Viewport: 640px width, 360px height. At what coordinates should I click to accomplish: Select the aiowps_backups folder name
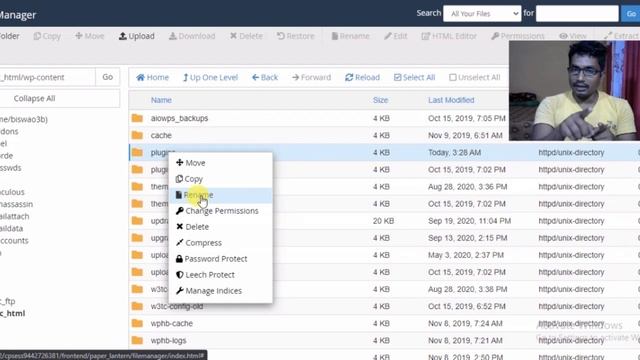[179, 118]
